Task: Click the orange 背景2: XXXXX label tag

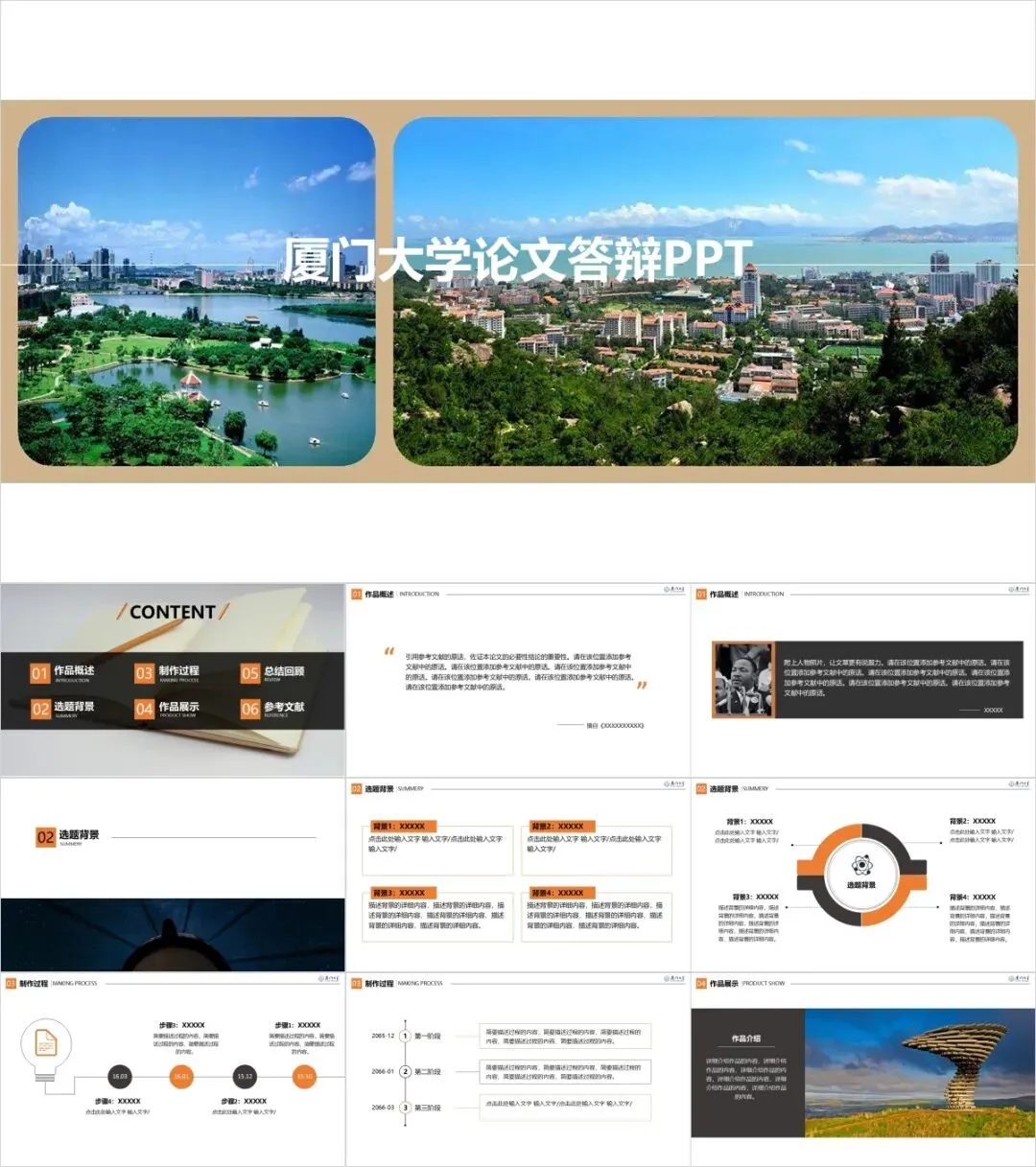Action: point(563,826)
